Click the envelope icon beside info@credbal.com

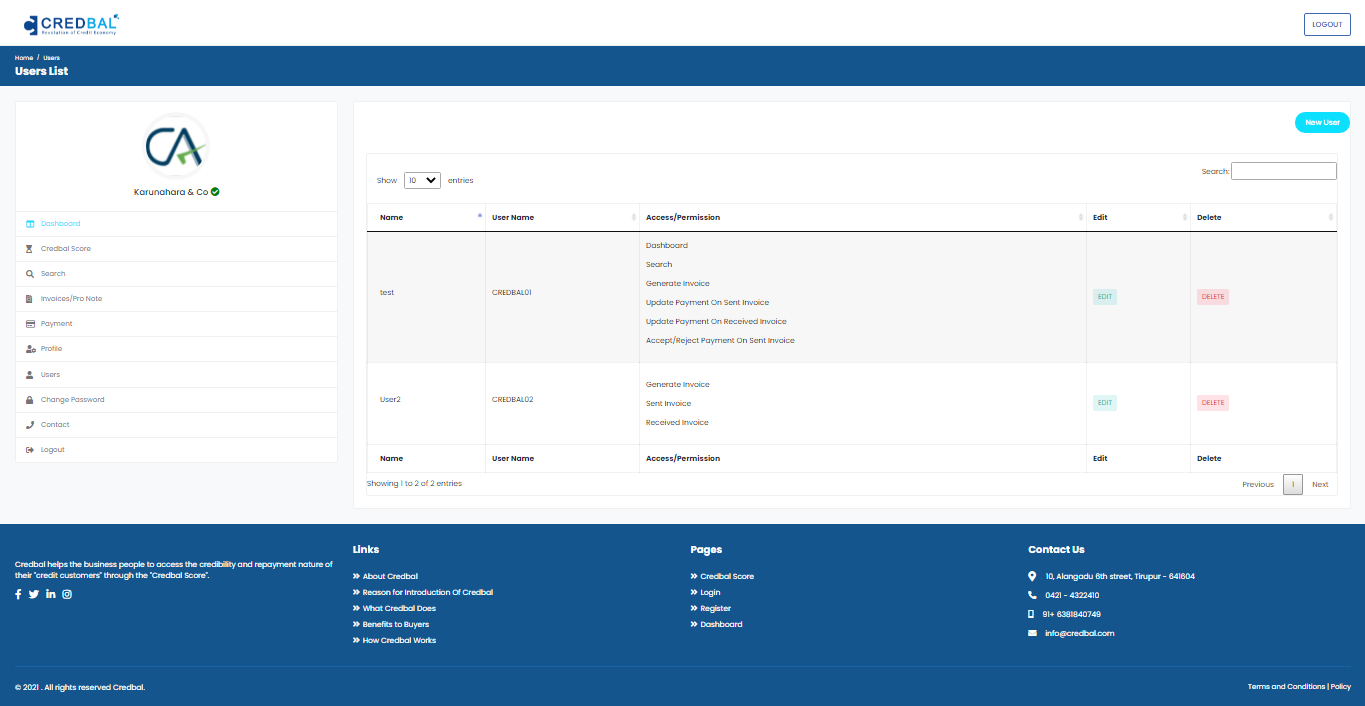1032,633
